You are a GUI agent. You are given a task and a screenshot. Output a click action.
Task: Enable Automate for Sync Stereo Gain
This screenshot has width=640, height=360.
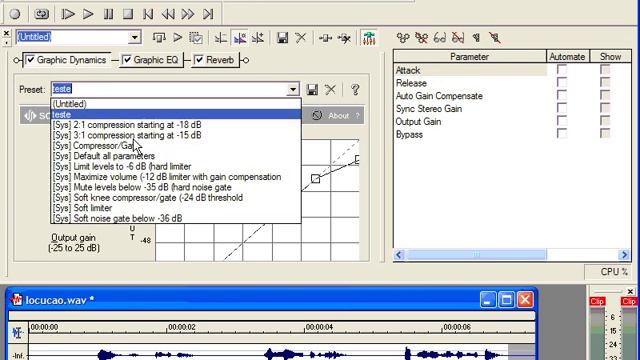(x=562, y=109)
